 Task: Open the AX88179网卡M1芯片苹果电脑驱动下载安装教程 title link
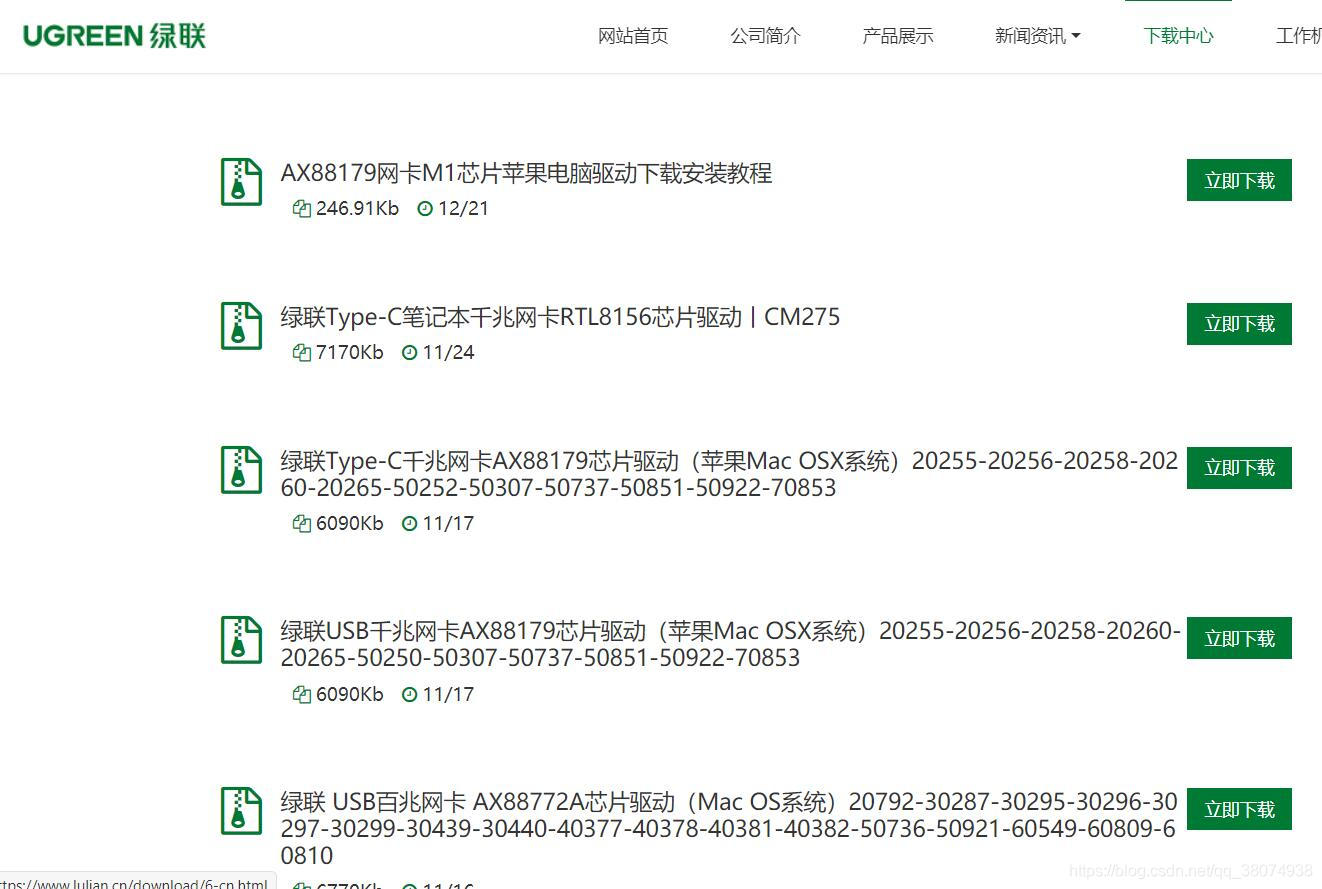click(526, 173)
